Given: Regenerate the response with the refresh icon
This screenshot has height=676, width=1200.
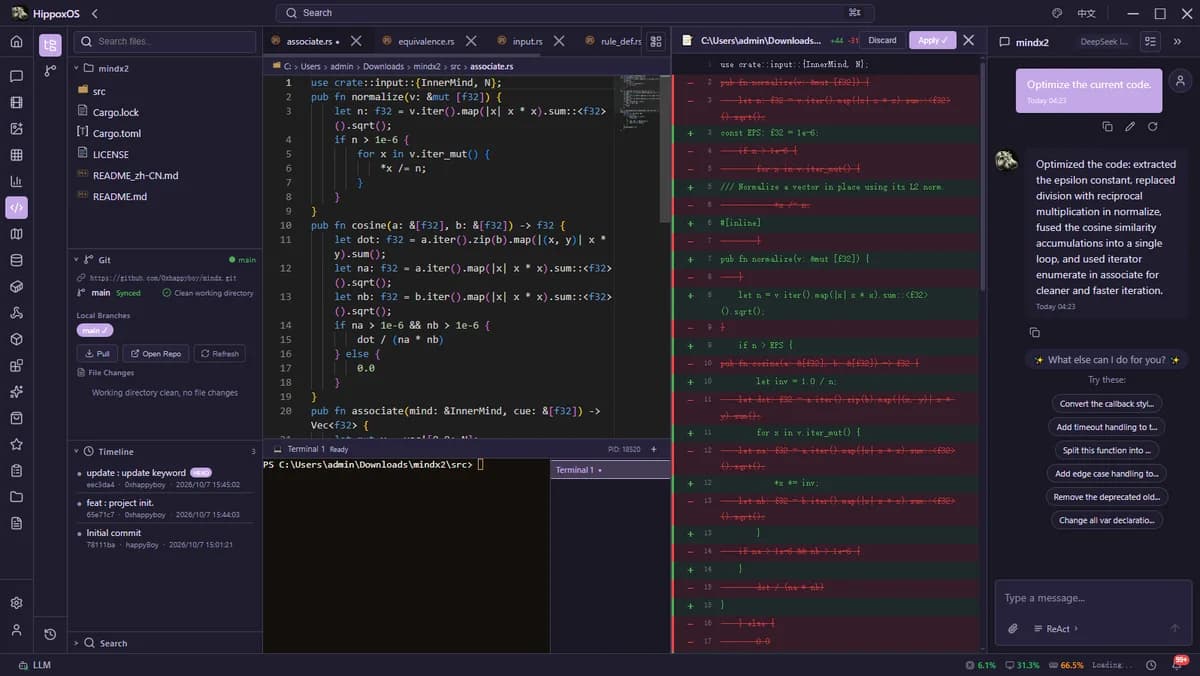Looking at the screenshot, I should pyautogui.click(x=1153, y=127).
